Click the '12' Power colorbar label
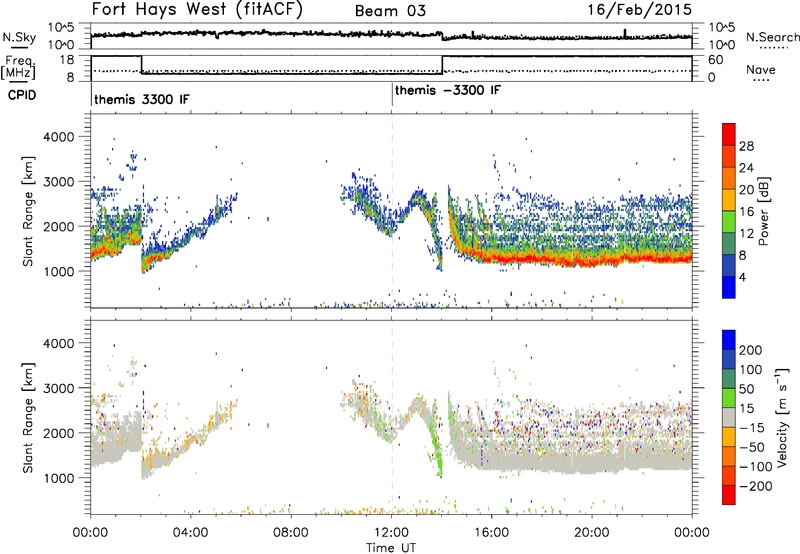The height and width of the screenshot is (554, 800). tap(746, 234)
